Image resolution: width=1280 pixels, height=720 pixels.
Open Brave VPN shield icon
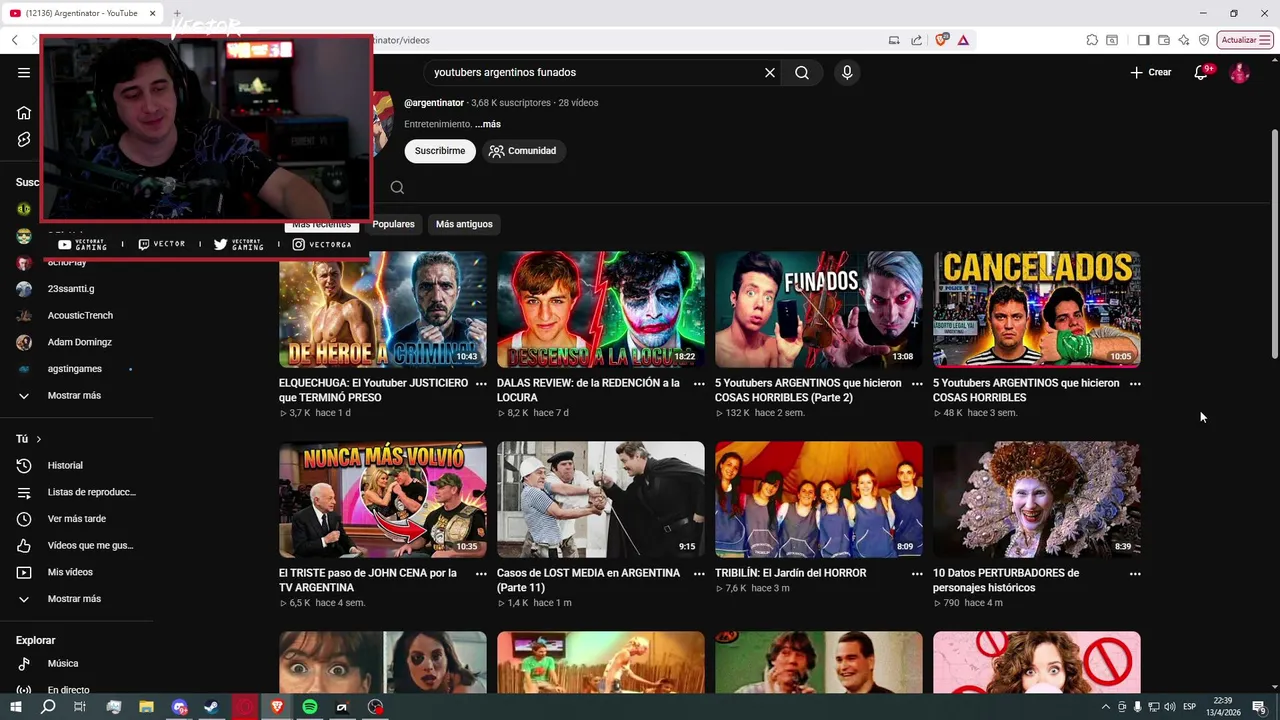[1204, 40]
